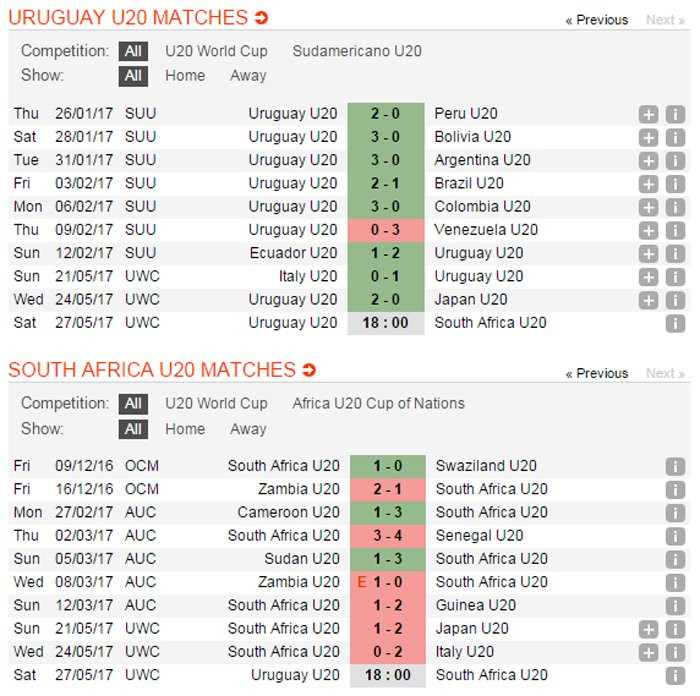Open info for Venezuela U20 match

click(x=675, y=230)
